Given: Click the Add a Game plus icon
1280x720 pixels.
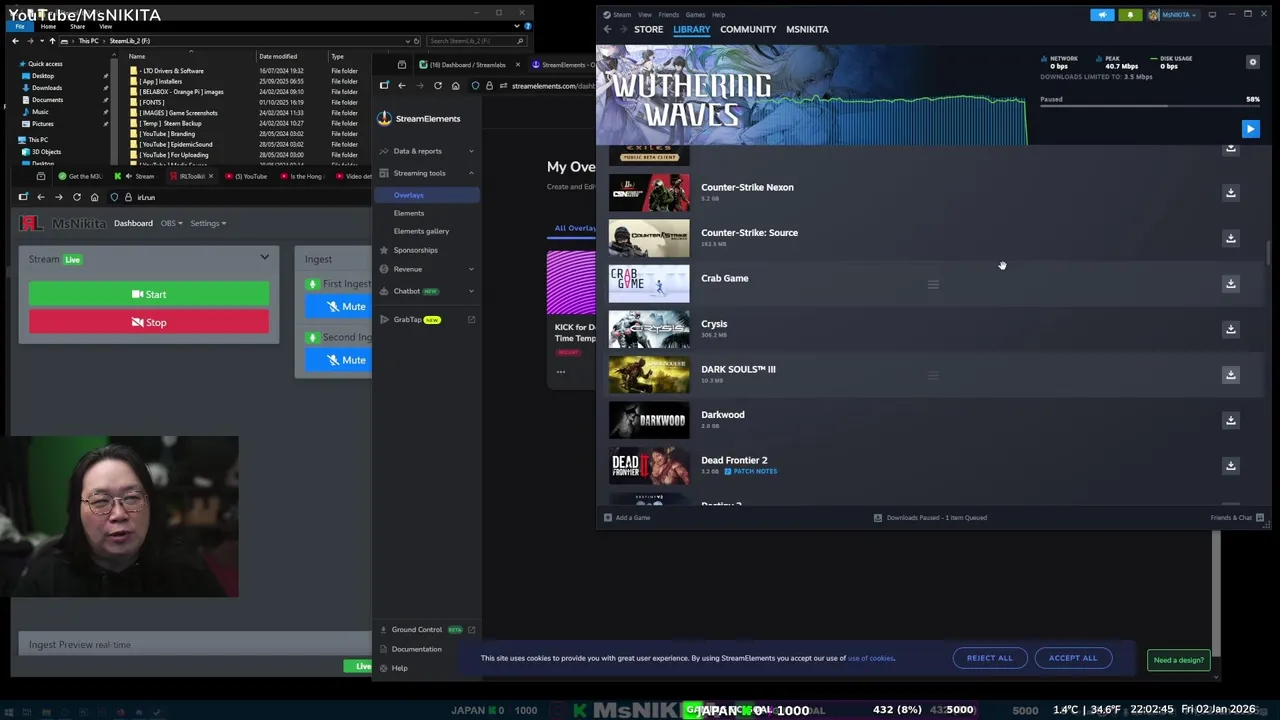Looking at the screenshot, I should tap(607, 518).
